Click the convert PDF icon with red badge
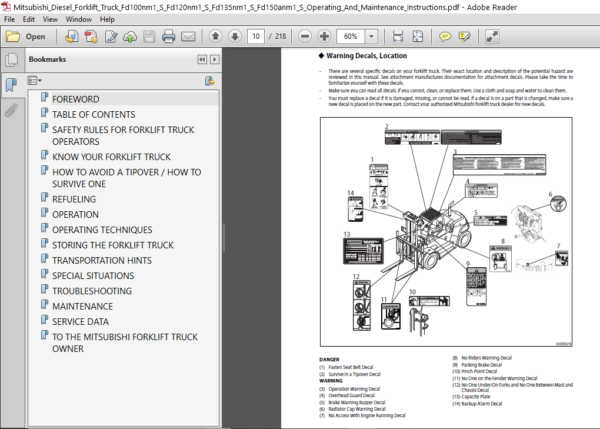 click(x=91, y=37)
